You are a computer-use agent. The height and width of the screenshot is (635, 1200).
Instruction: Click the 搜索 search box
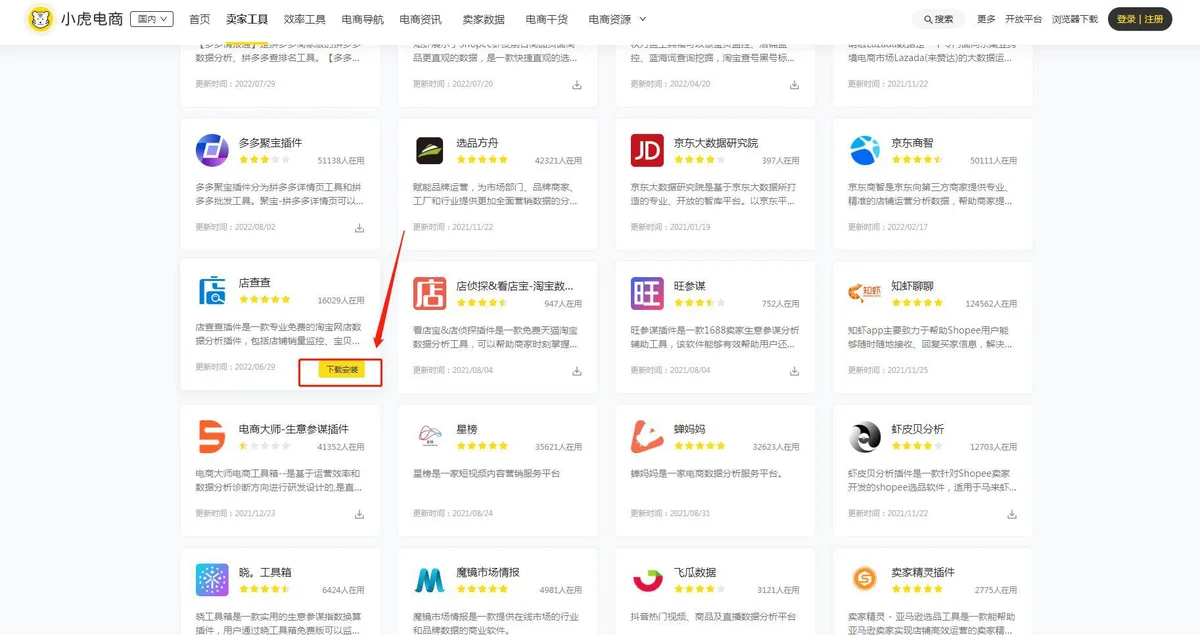939,19
